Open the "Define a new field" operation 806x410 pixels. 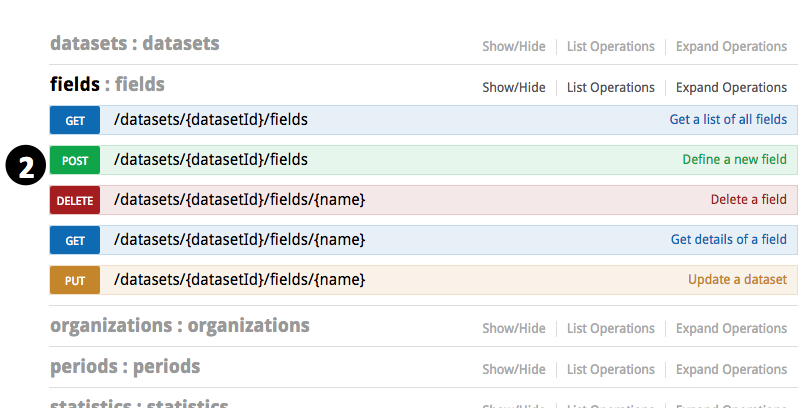click(x=734, y=160)
